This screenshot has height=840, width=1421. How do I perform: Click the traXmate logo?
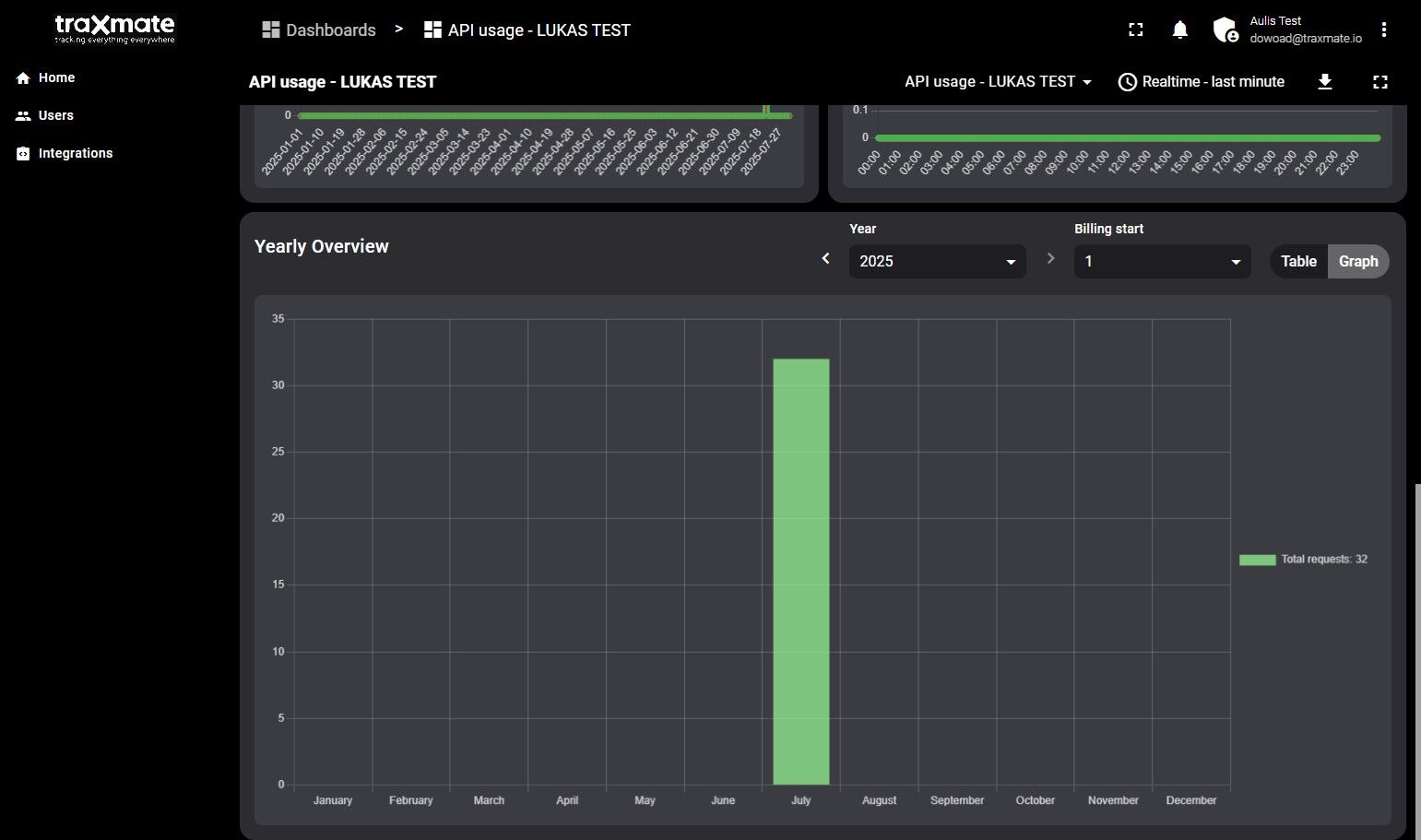[114, 29]
